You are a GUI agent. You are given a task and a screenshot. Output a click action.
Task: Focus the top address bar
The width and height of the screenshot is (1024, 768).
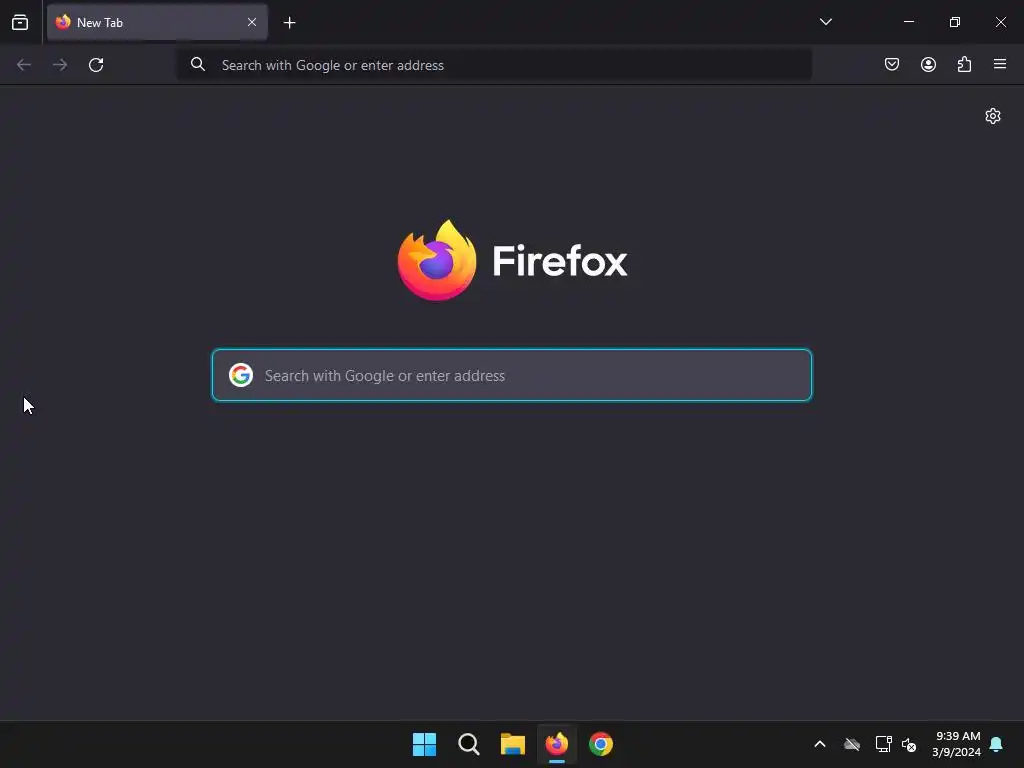(494, 65)
